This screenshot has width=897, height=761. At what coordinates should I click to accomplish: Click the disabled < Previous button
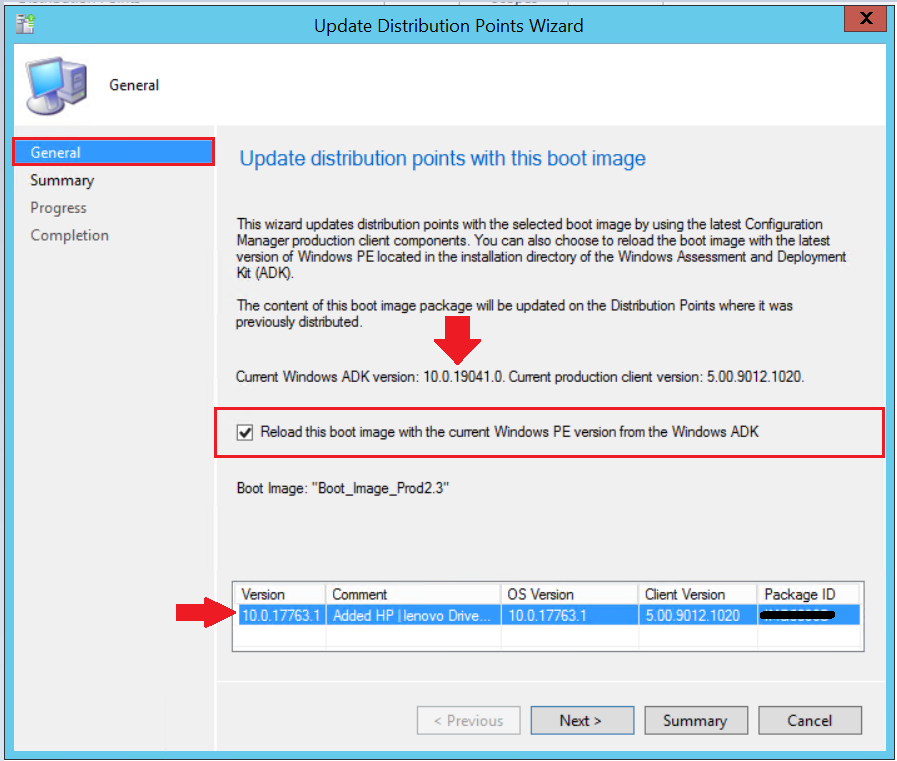[468, 720]
